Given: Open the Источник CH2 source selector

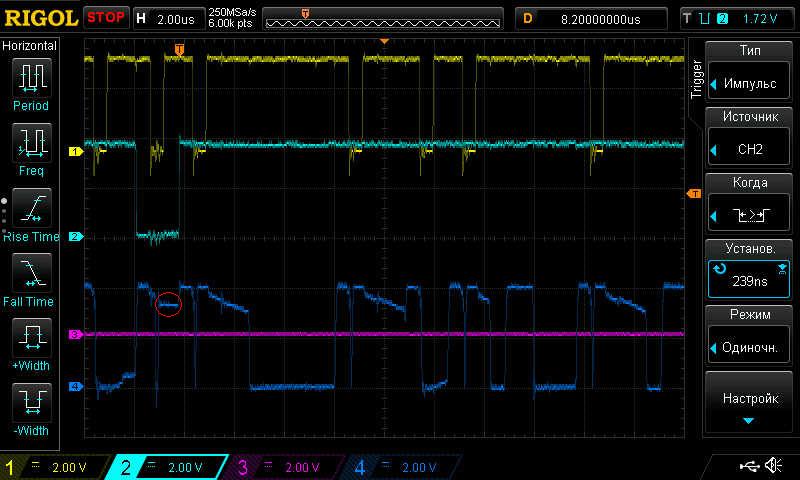Looking at the screenshot, I should pos(750,138).
